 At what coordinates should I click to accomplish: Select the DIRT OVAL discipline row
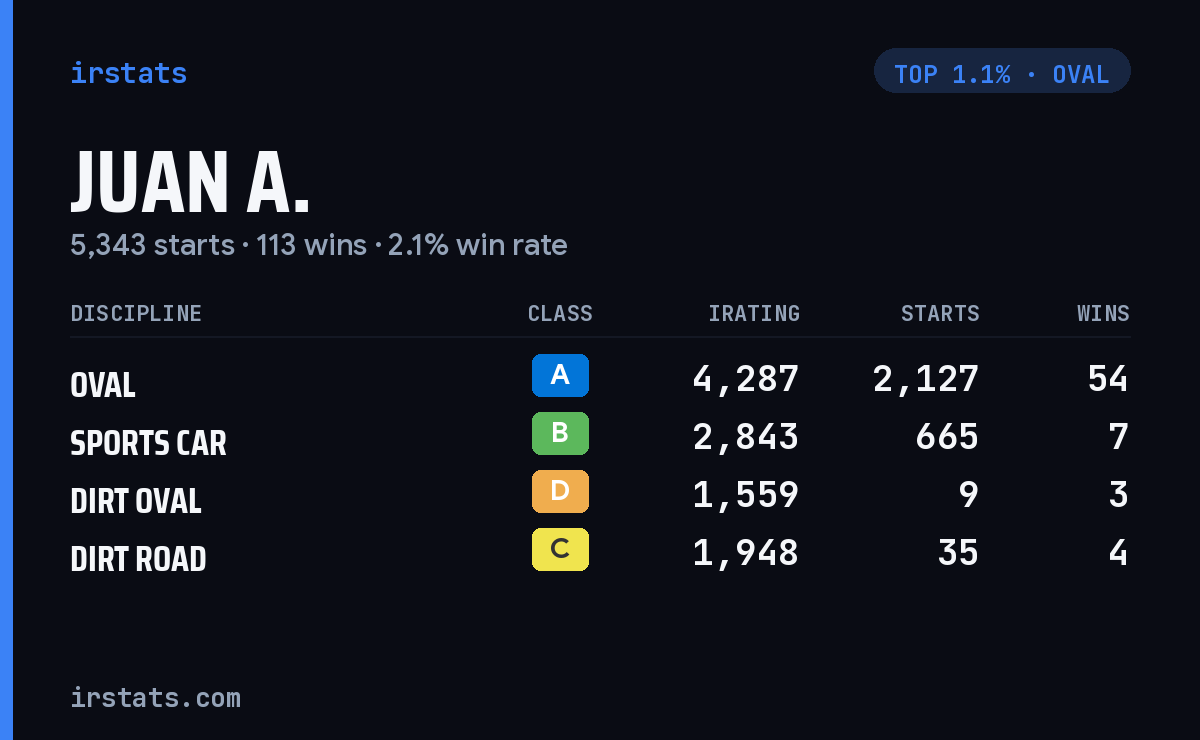click(x=600, y=495)
